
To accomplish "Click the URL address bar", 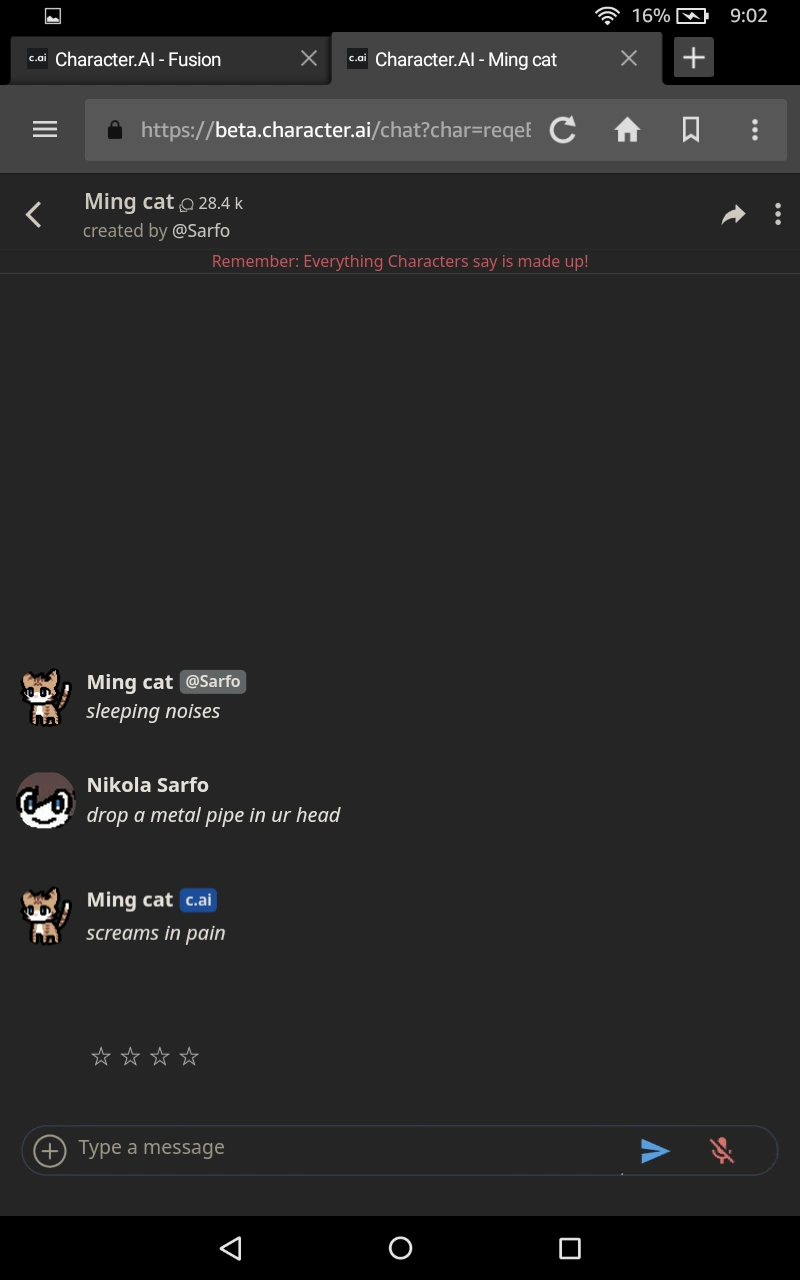I will 336,130.
